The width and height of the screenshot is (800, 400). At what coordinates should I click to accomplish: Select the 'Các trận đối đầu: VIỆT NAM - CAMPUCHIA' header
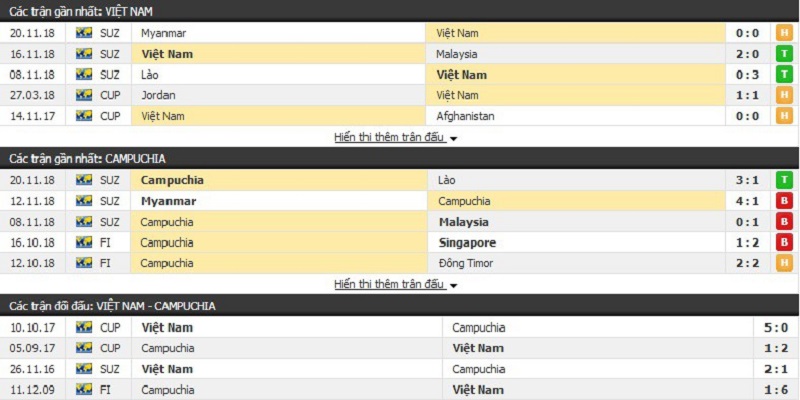click(113, 305)
